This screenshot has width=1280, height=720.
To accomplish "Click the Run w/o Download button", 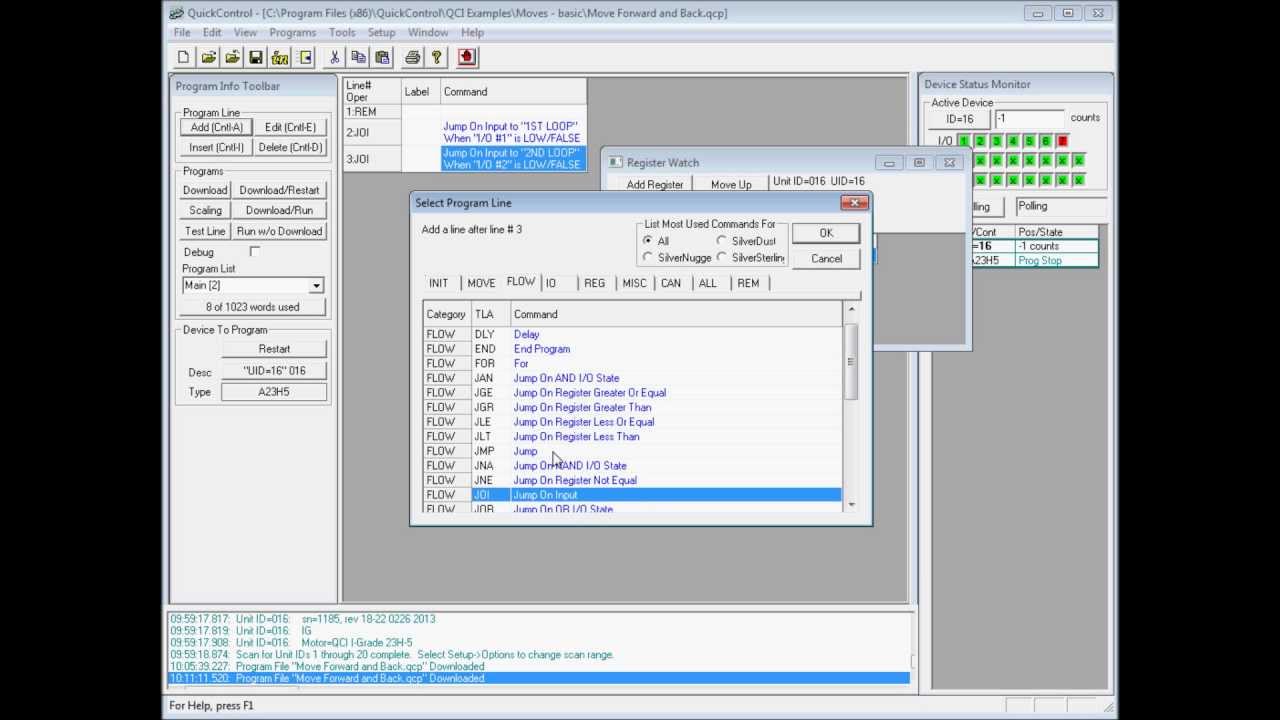I will click(x=279, y=231).
